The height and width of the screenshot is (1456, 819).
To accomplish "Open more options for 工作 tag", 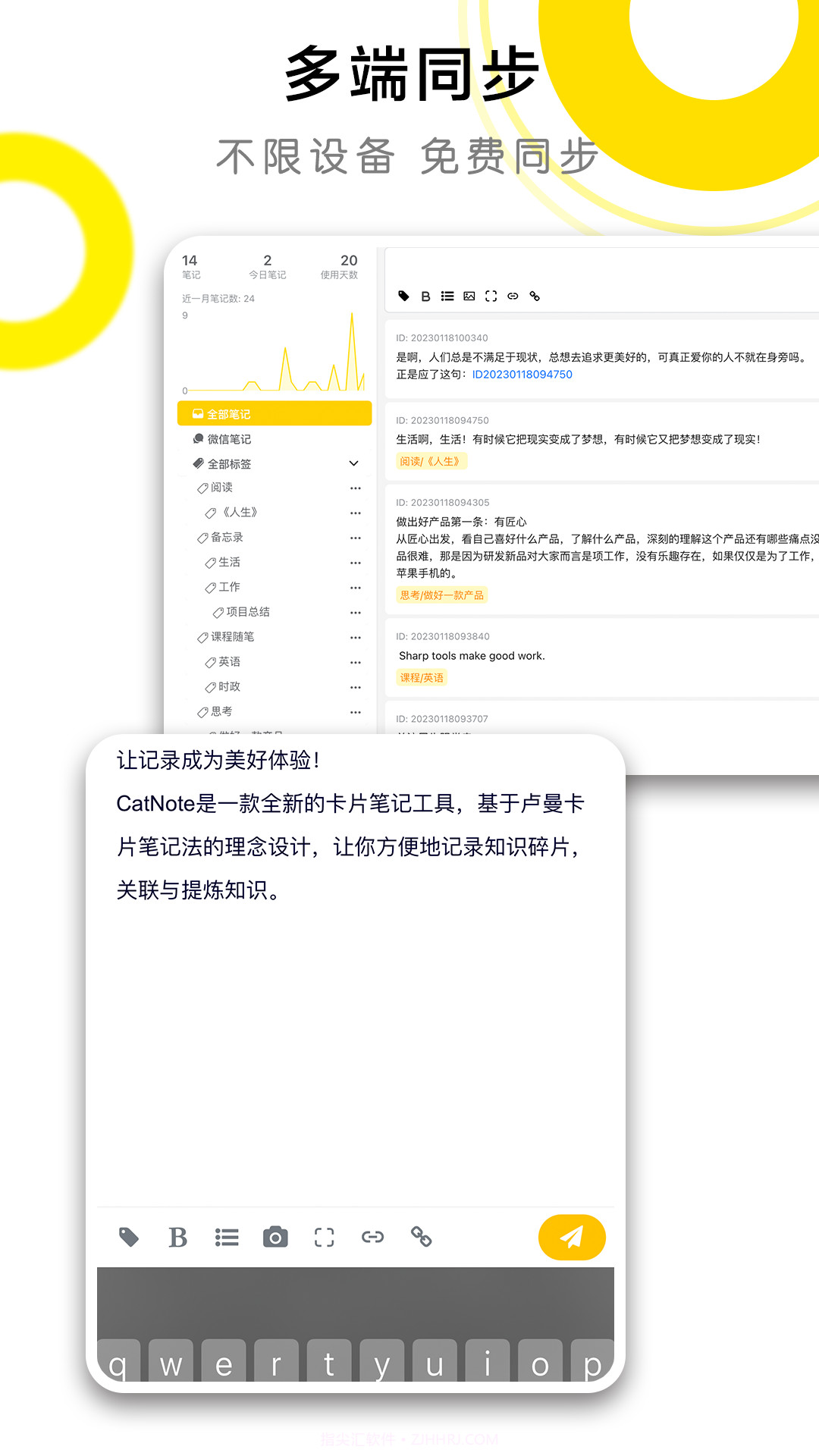I will pos(356,588).
